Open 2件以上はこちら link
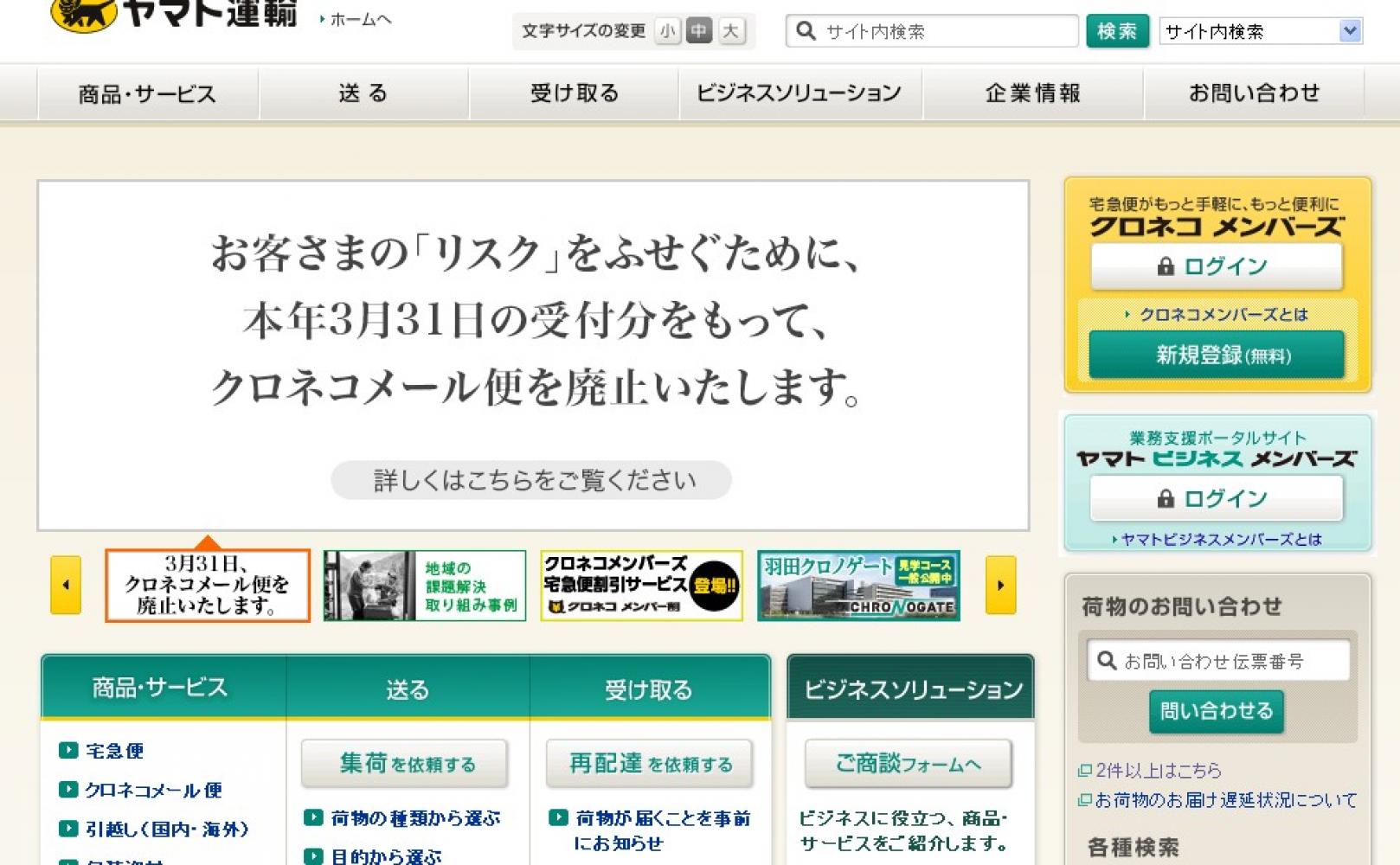The width and height of the screenshot is (1400, 865). 1158,770
